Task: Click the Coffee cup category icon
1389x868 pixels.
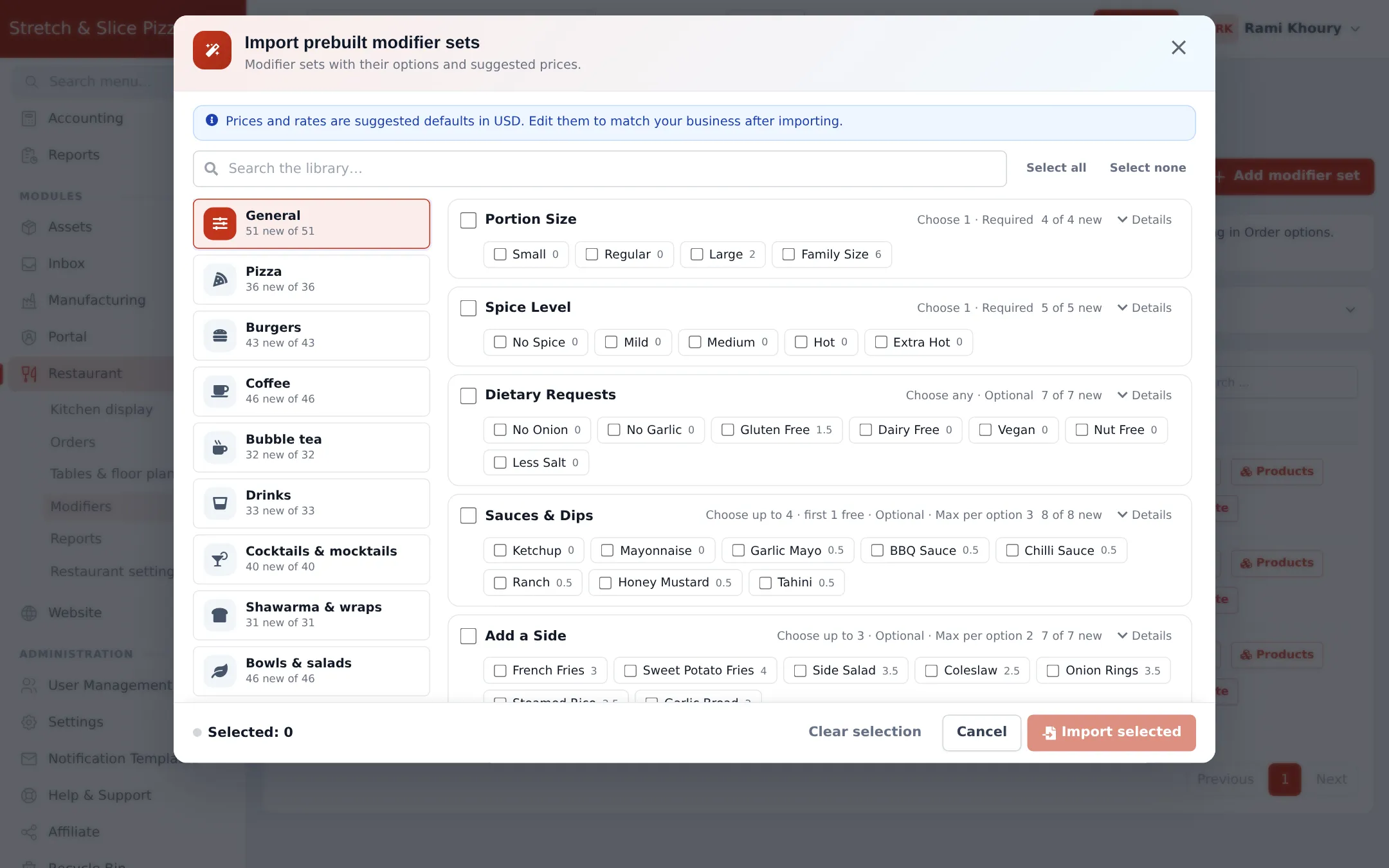Action: pyautogui.click(x=220, y=391)
